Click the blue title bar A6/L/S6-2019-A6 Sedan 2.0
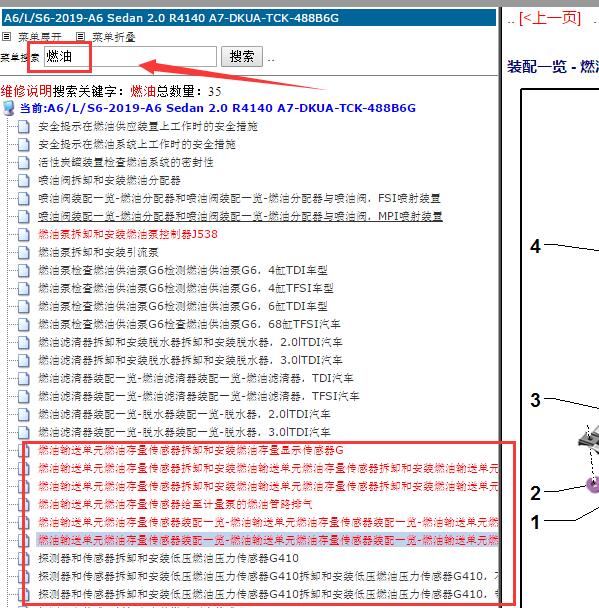599x608 pixels. (x=249, y=18)
